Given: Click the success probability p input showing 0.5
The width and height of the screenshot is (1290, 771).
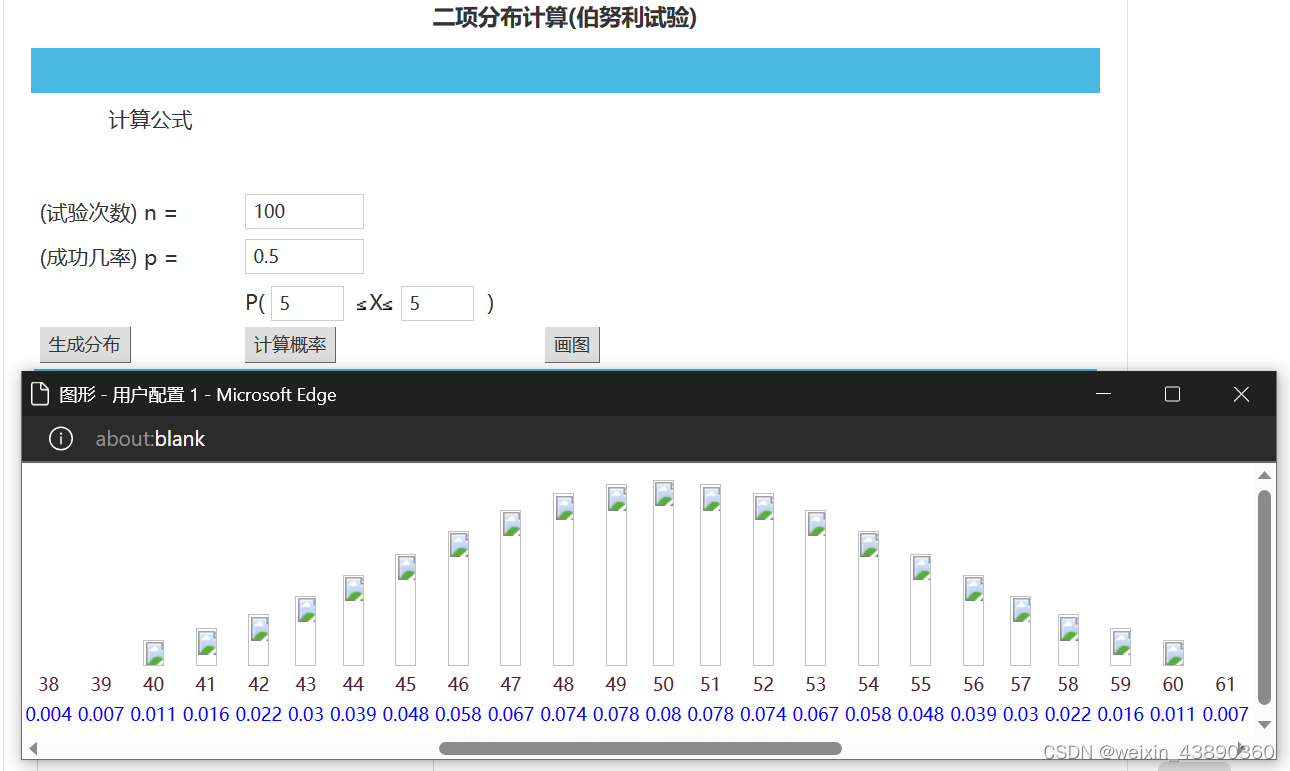Looking at the screenshot, I should [304, 256].
